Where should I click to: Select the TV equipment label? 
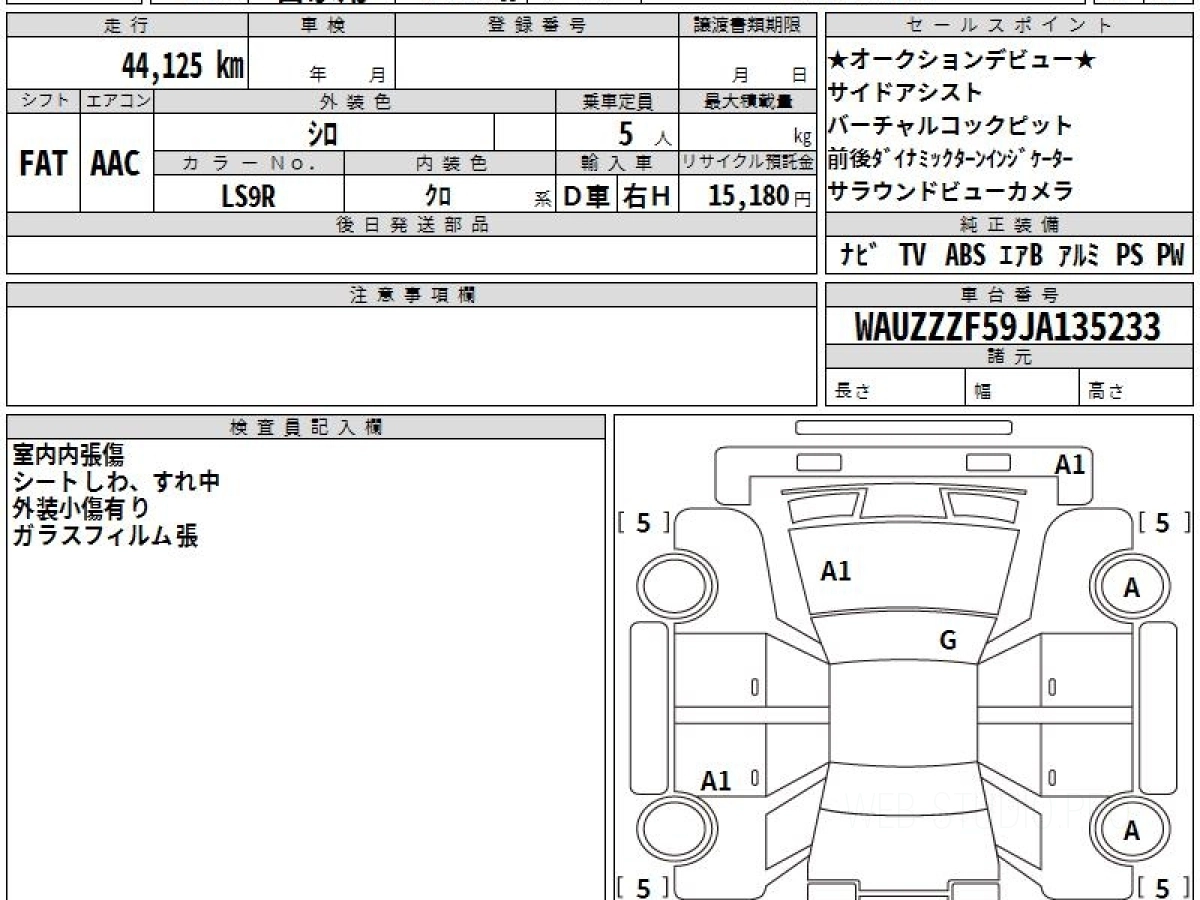[912, 255]
